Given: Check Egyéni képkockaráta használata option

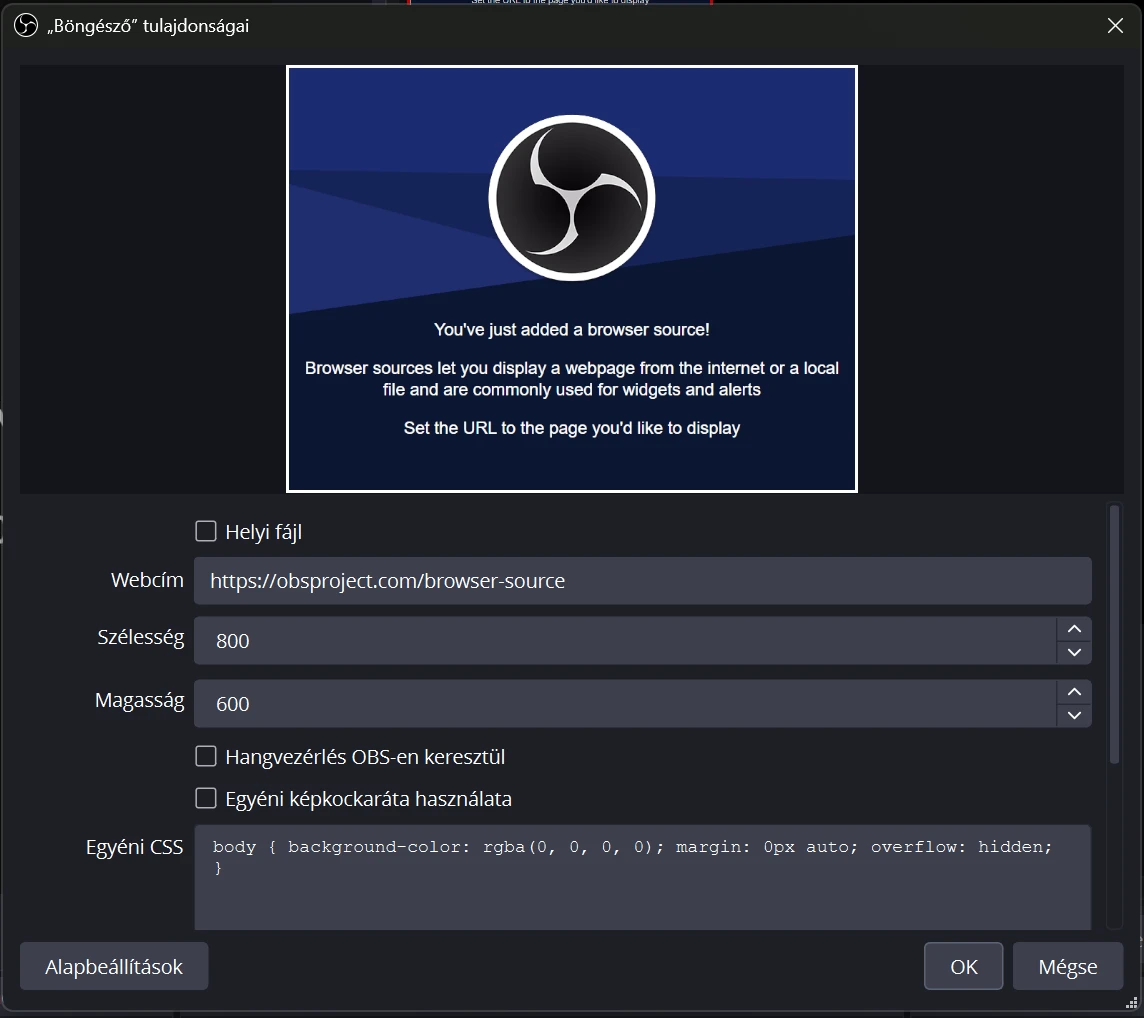Looking at the screenshot, I should click(206, 798).
